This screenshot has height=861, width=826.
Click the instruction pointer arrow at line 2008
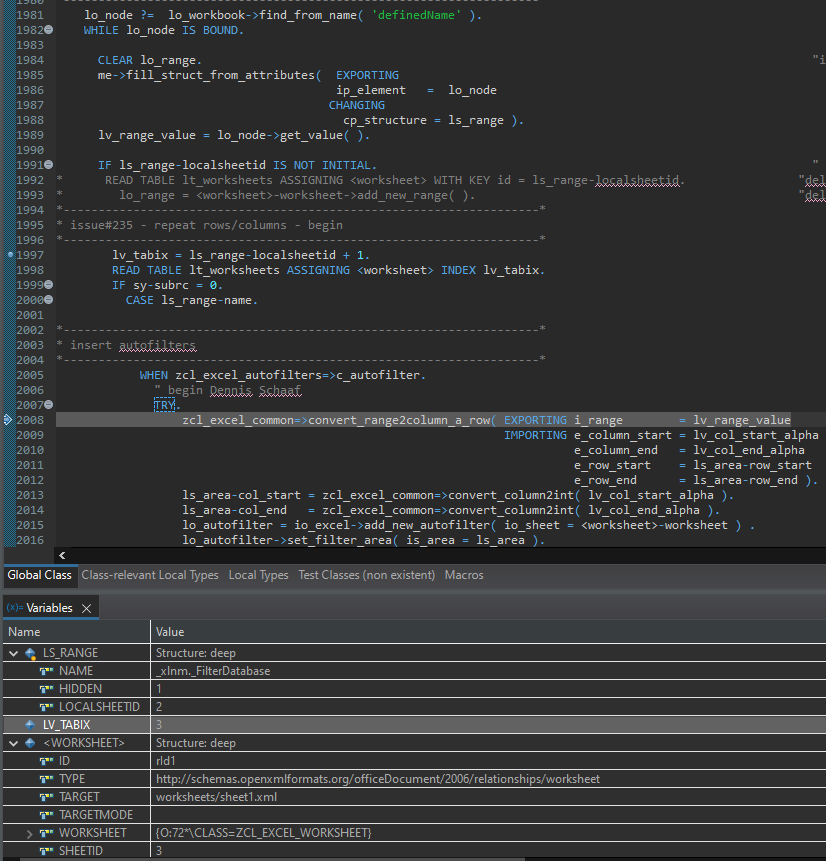point(7,420)
